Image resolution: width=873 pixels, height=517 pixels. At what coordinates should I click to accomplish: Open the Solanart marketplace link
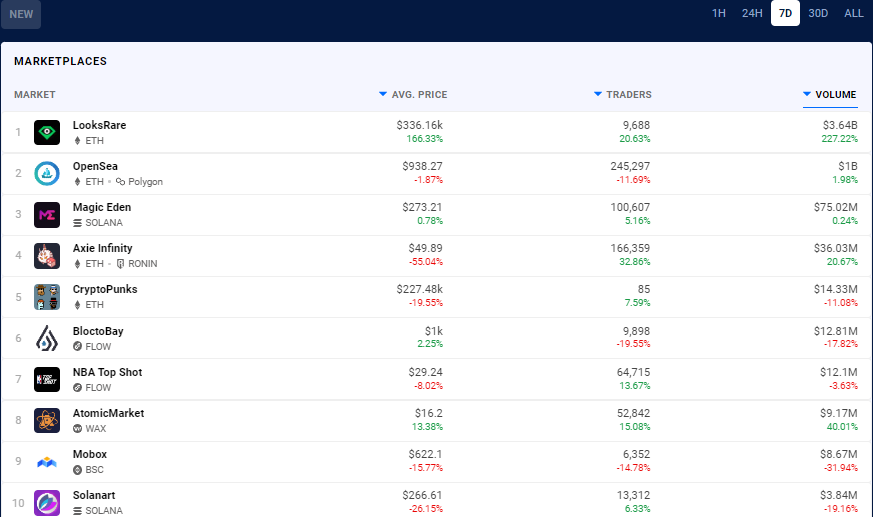(x=94, y=495)
